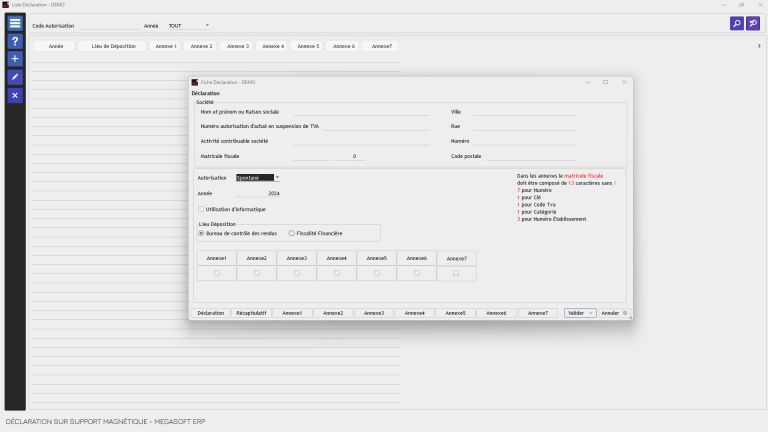This screenshot has width=768, height=432.
Task: Switch to the Annexe2 bottom tab
Action: point(333,313)
